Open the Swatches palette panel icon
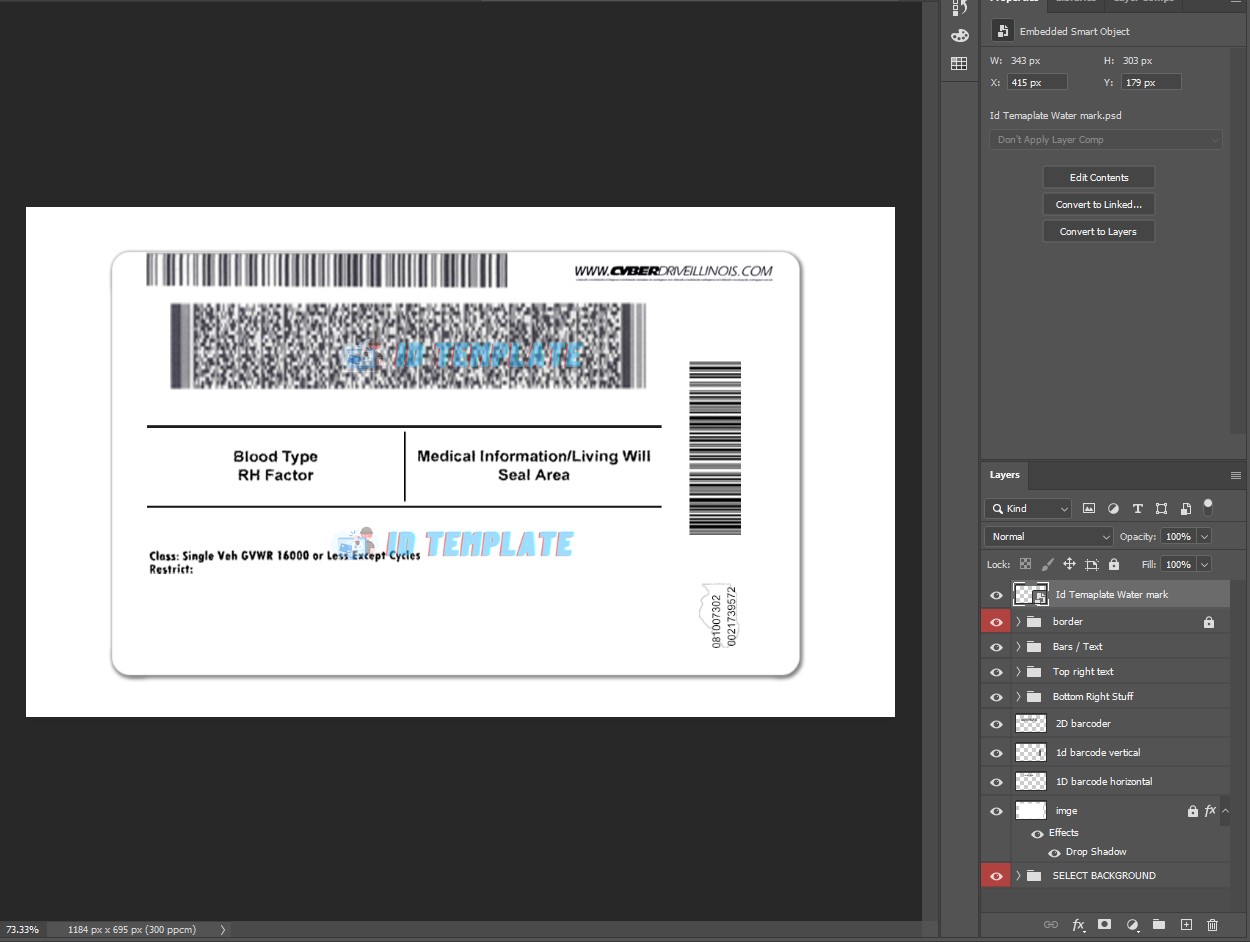The width and height of the screenshot is (1250, 942). pyautogui.click(x=959, y=36)
